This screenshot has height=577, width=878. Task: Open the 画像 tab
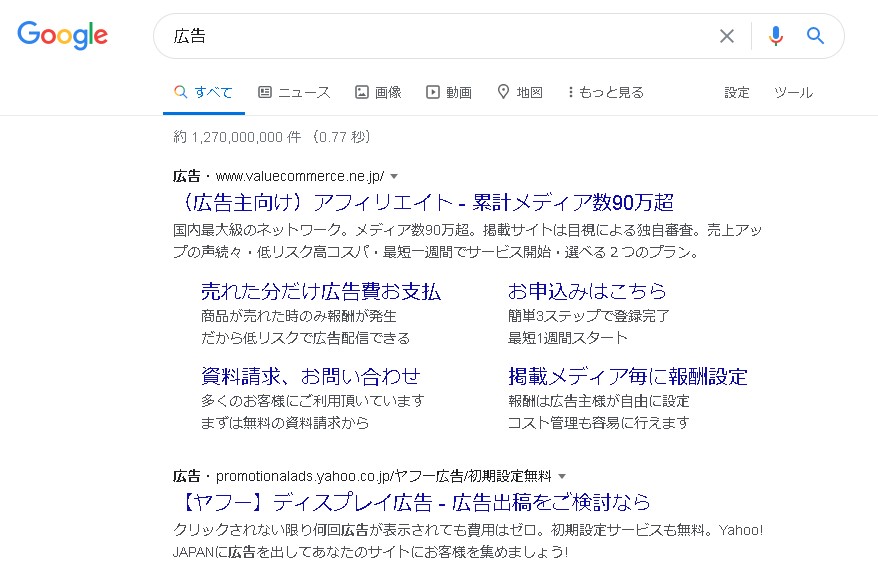click(x=379, y=92)
